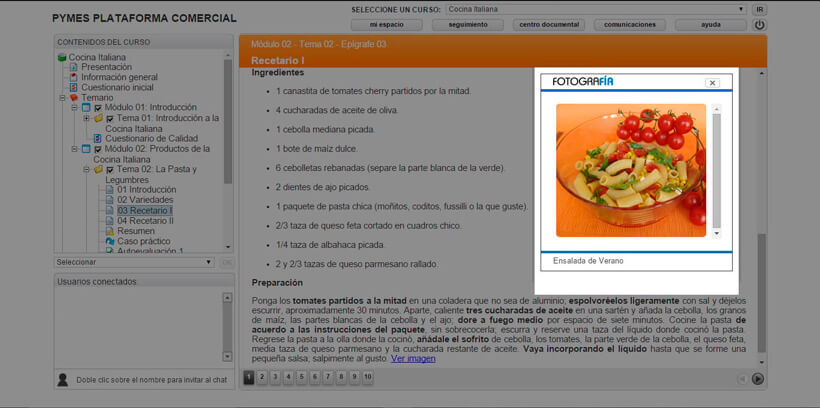
Task: Select 02 Variedades tree item
Action: pyautogui.click(x=145, y=200)
